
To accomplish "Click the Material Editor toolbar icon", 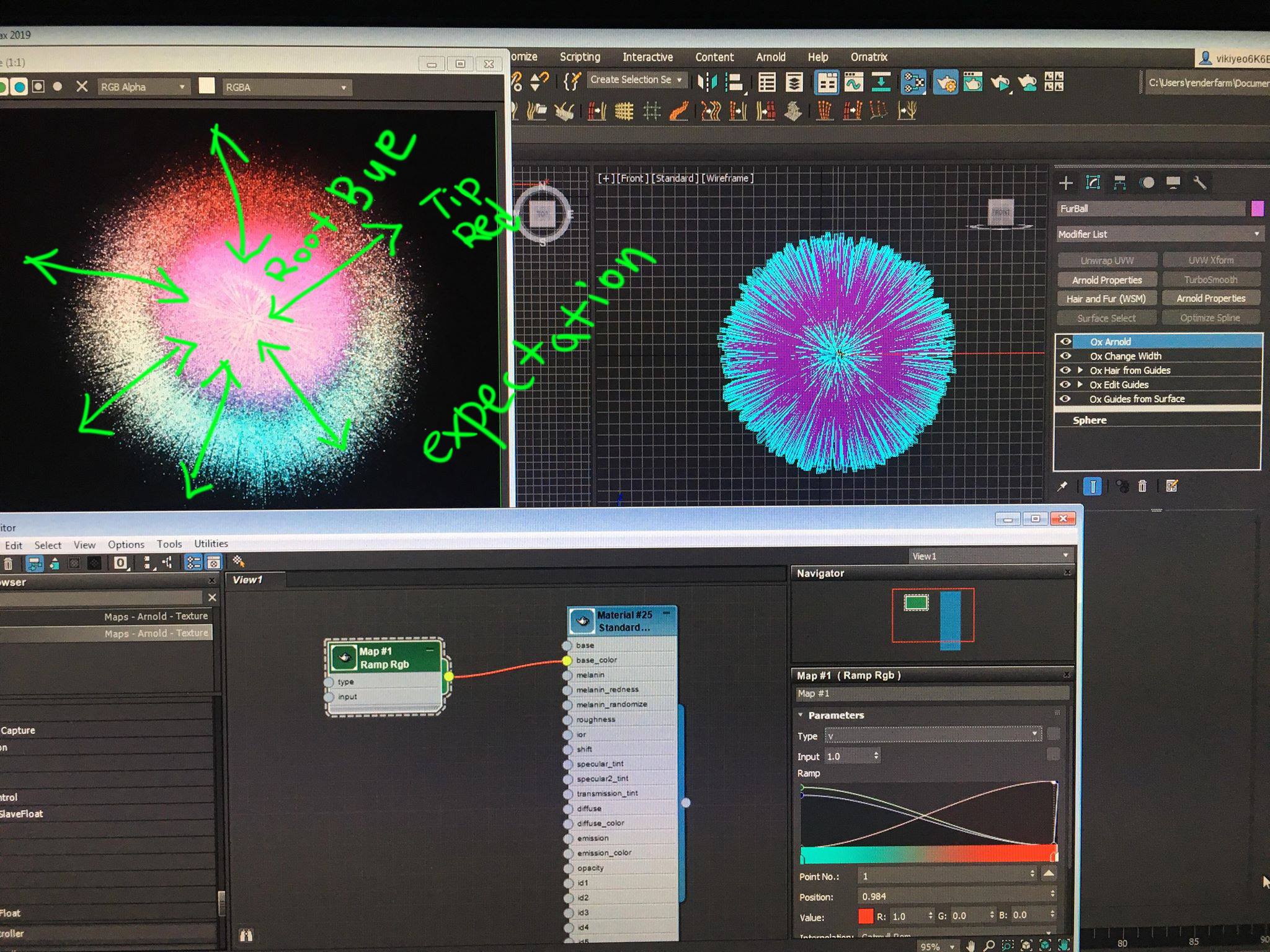I will pyautogui.click(x=914, y=82).
